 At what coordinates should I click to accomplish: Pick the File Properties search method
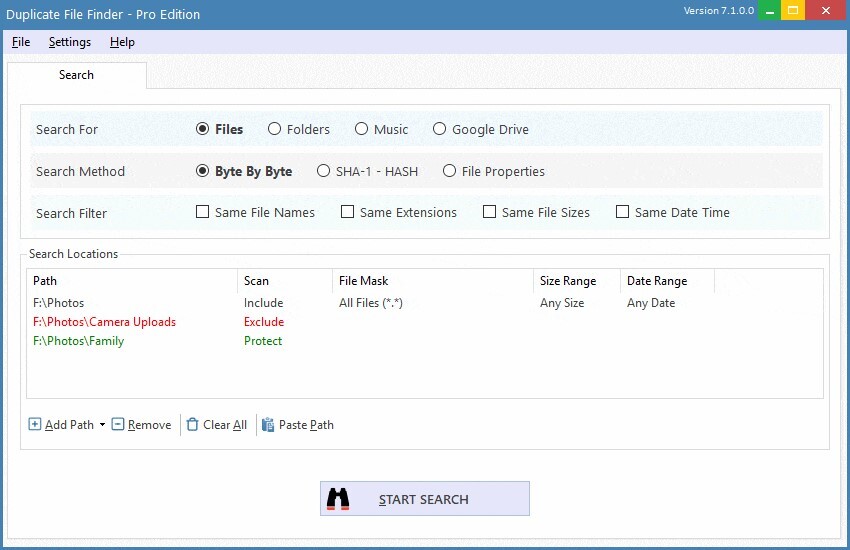(450, 171)
